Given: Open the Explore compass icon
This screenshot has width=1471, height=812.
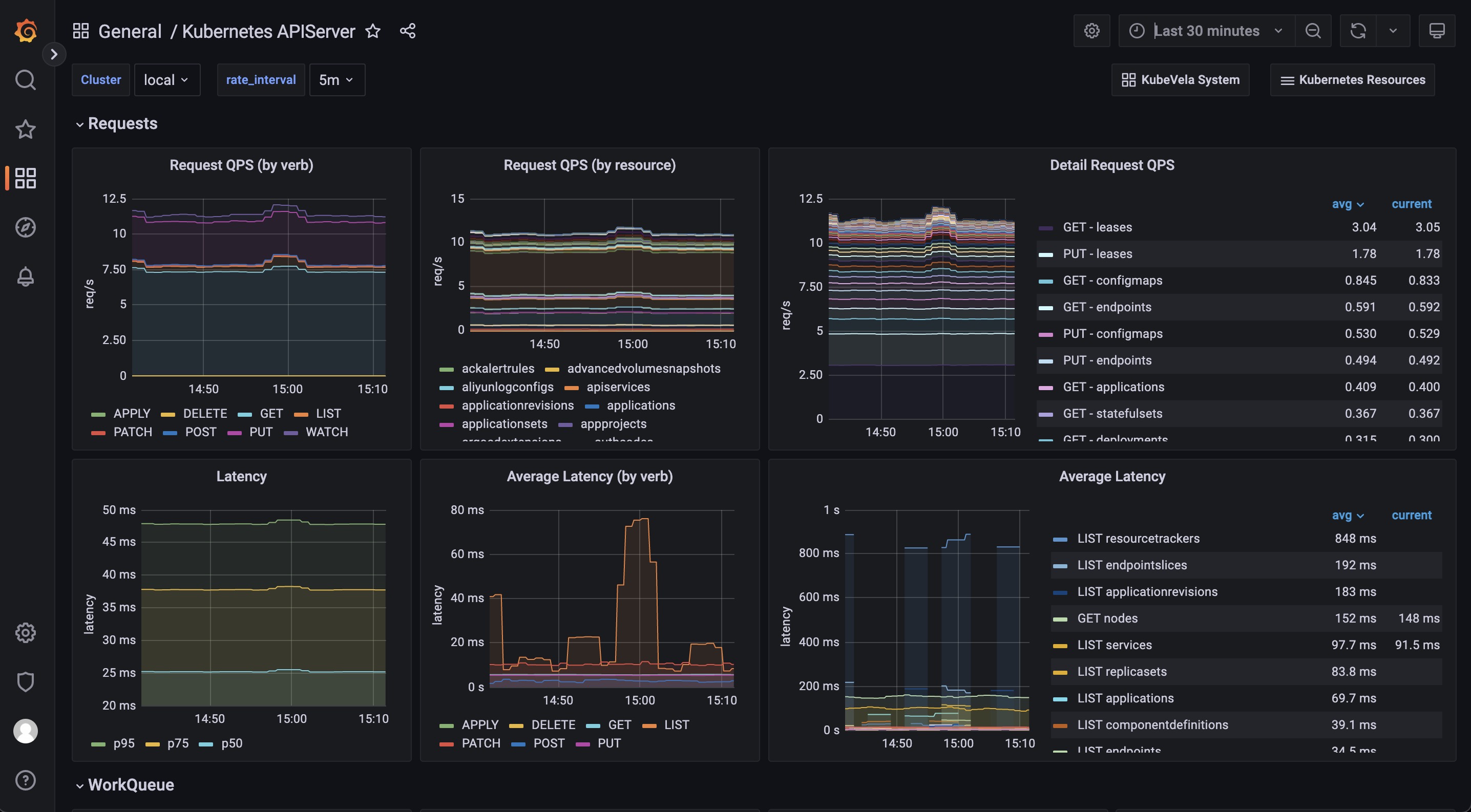Looking at the screenshot, I should pos(25,227).
